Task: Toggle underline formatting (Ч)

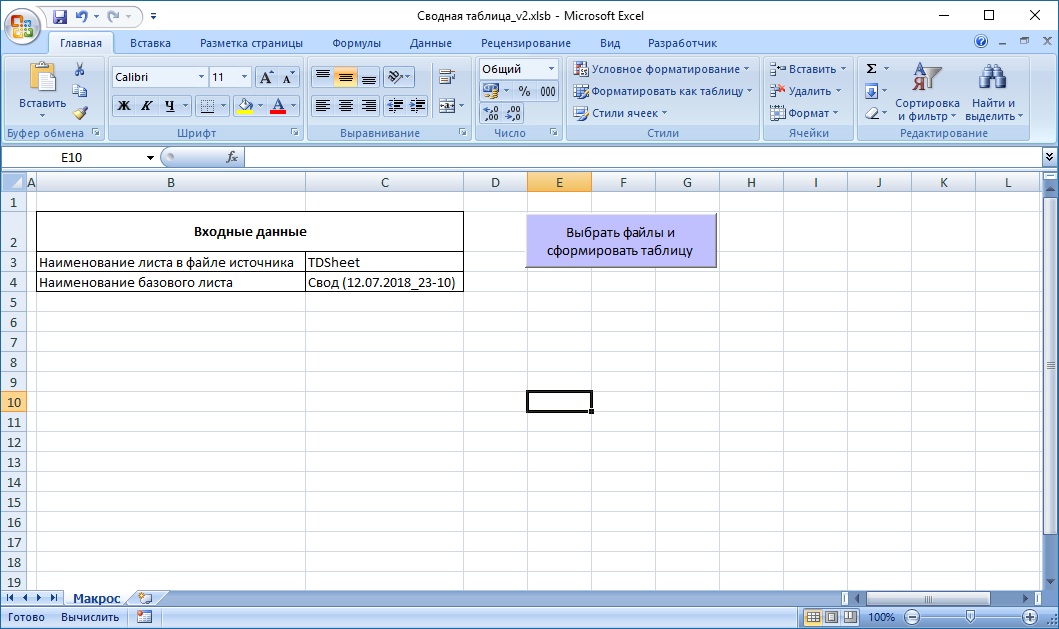Action: pyautogui.click(x=169, y=105)
